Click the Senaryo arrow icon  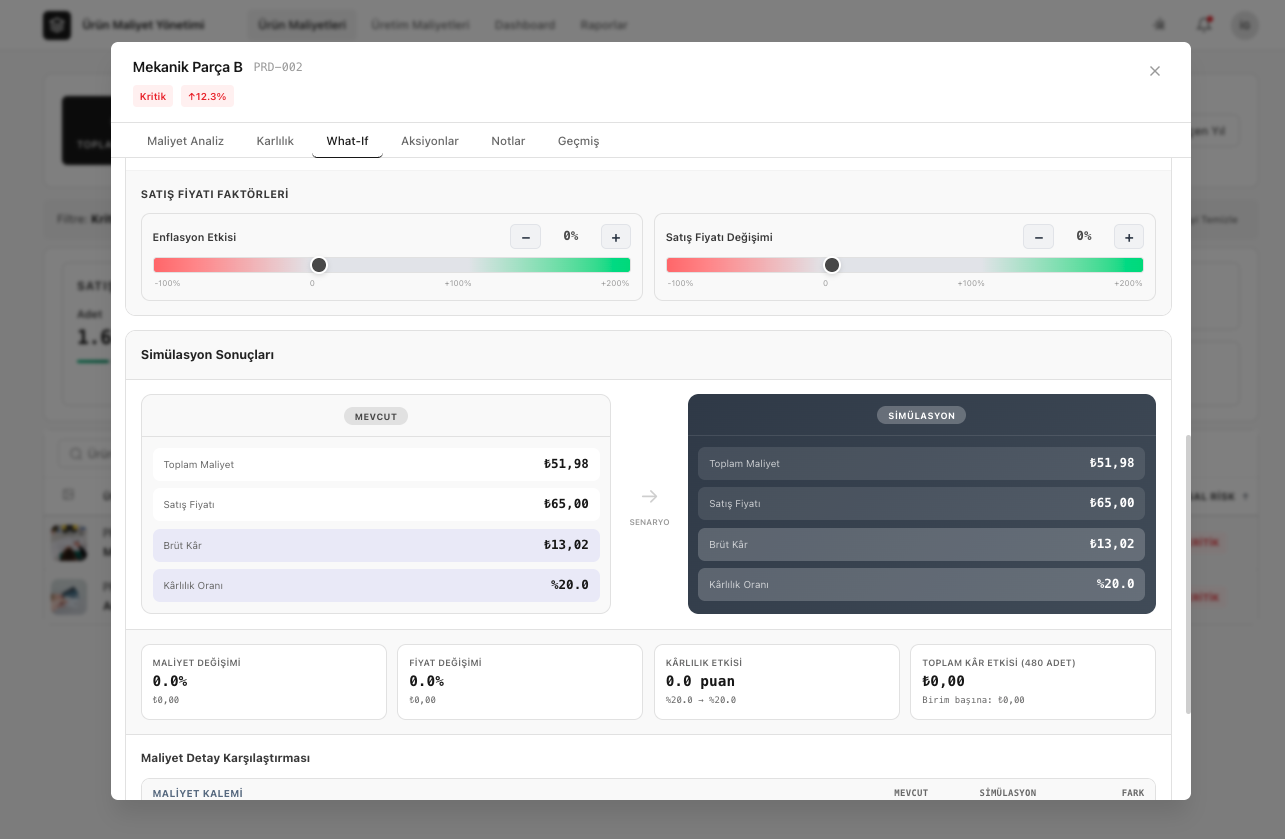649,496
